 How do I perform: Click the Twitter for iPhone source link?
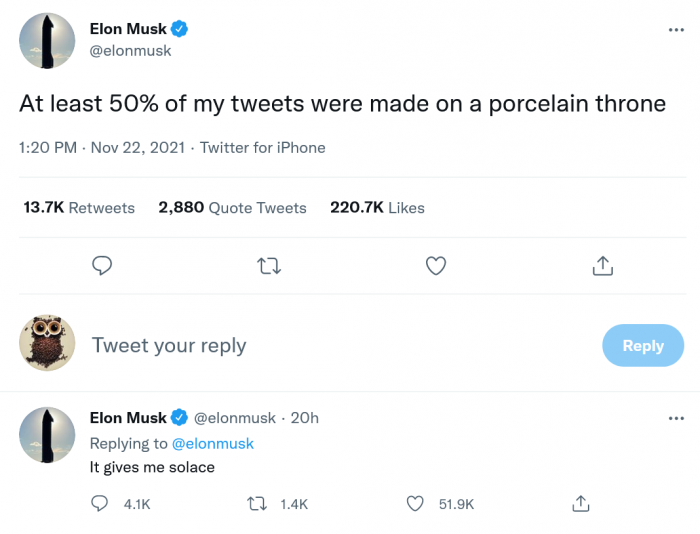coord(263,147)
